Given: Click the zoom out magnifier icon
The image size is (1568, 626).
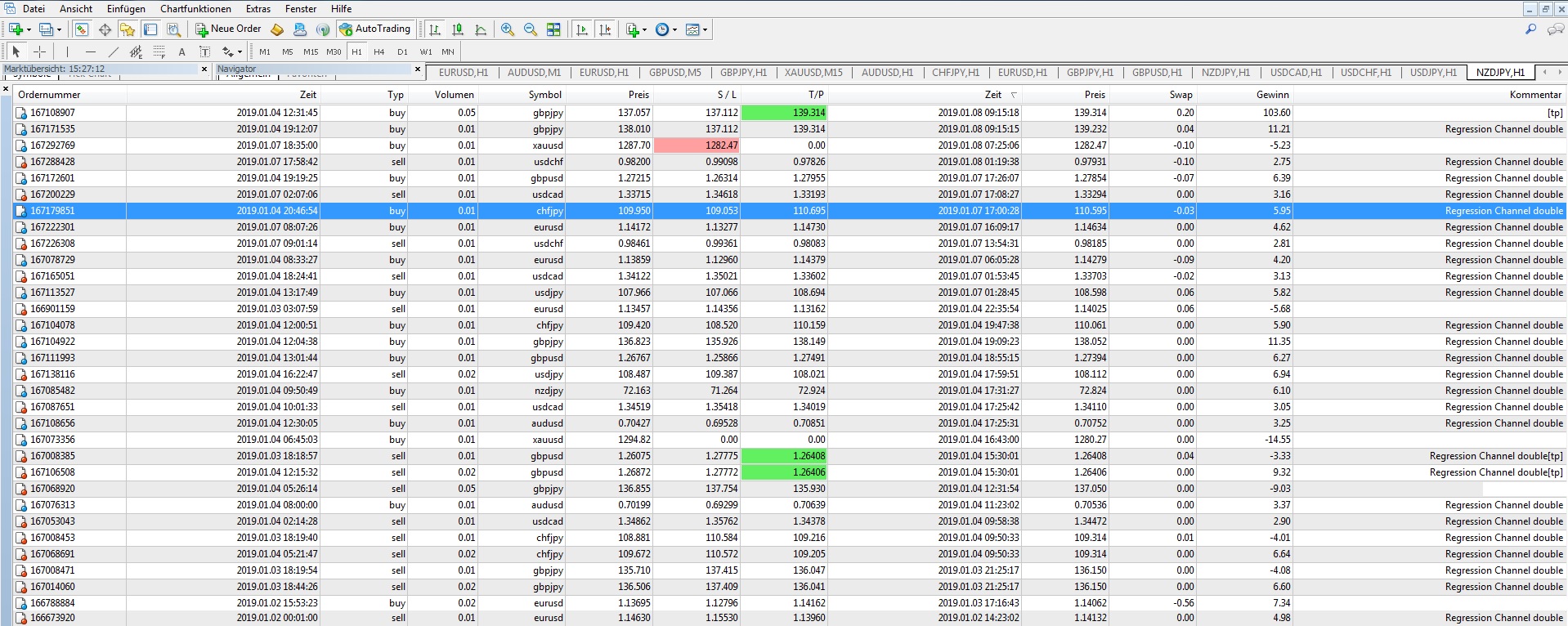Looking at the screenshot, I should [531, 29].
